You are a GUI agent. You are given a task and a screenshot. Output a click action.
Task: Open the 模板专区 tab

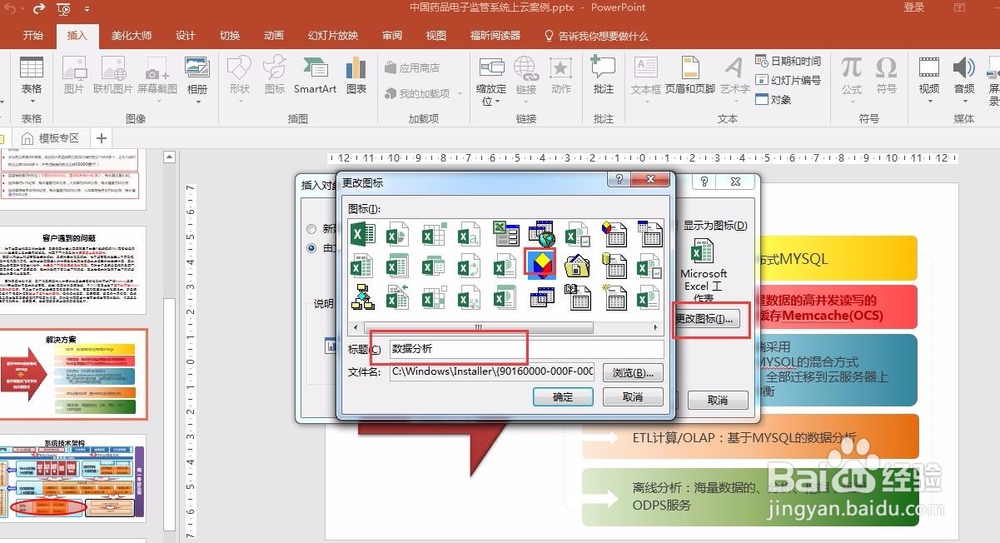tap(50, 138)
